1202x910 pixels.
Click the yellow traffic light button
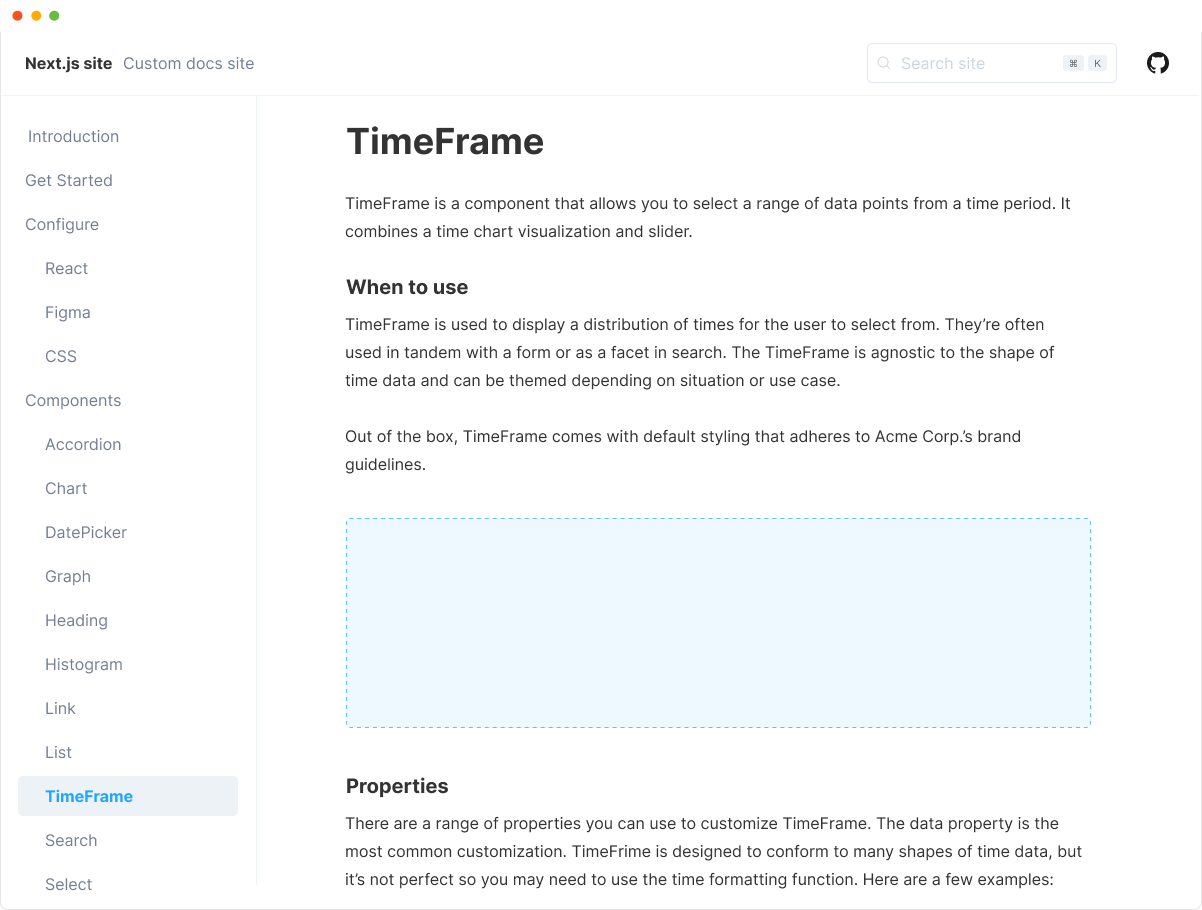click(37, 15)
